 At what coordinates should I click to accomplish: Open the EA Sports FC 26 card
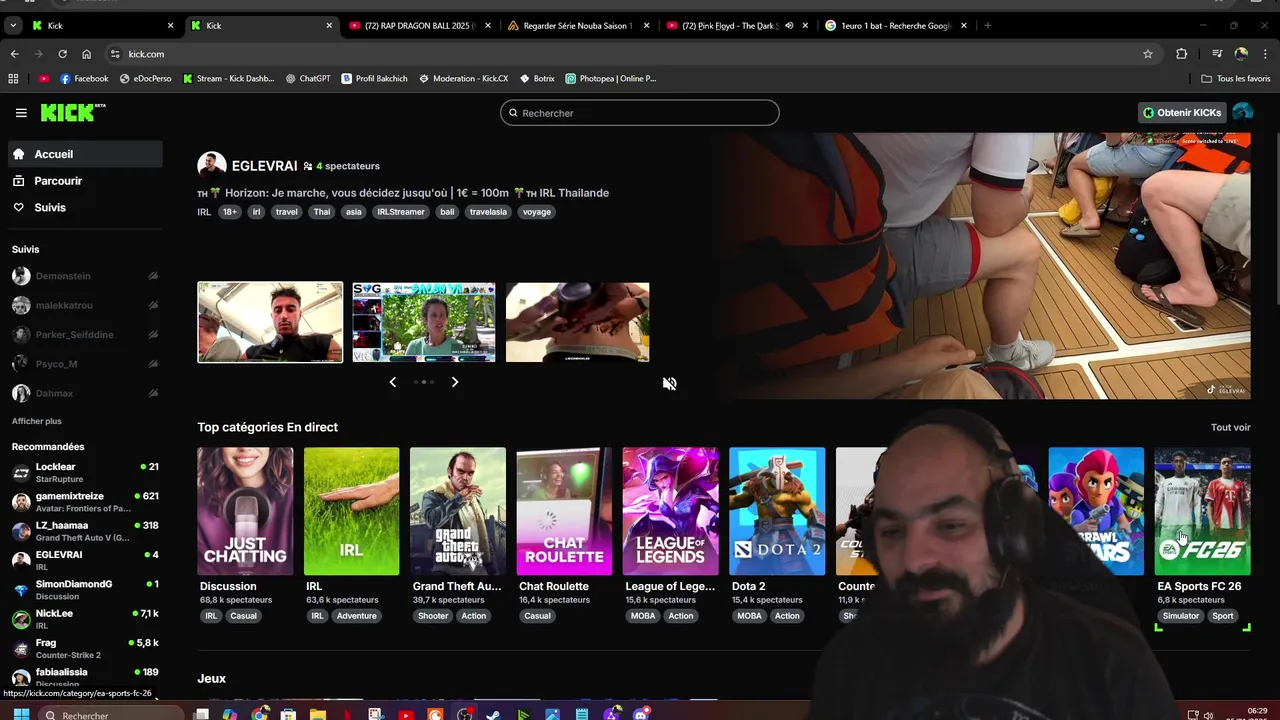tap(1202, 511)
